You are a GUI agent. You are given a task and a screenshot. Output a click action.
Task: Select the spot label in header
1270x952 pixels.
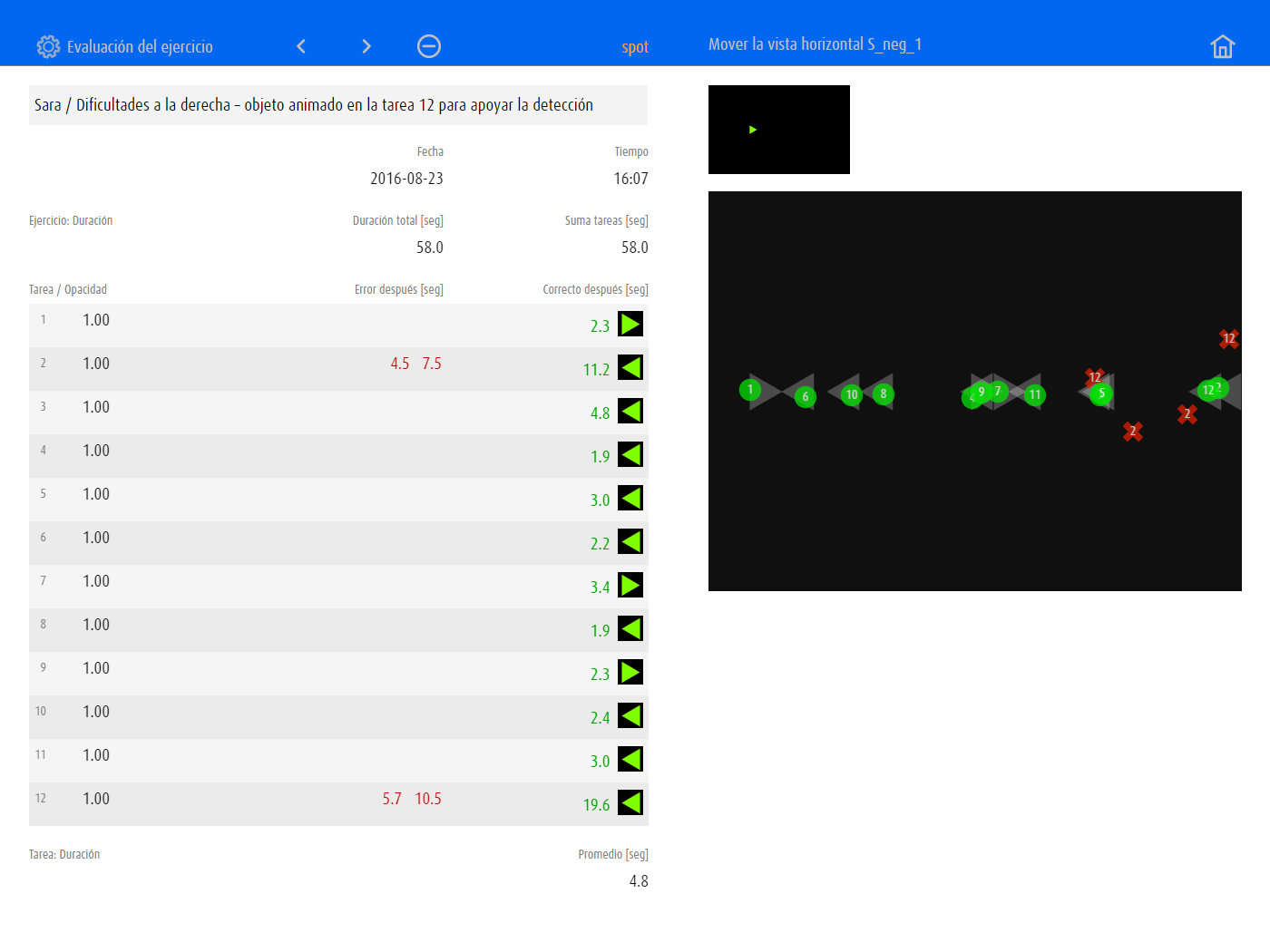635,47
